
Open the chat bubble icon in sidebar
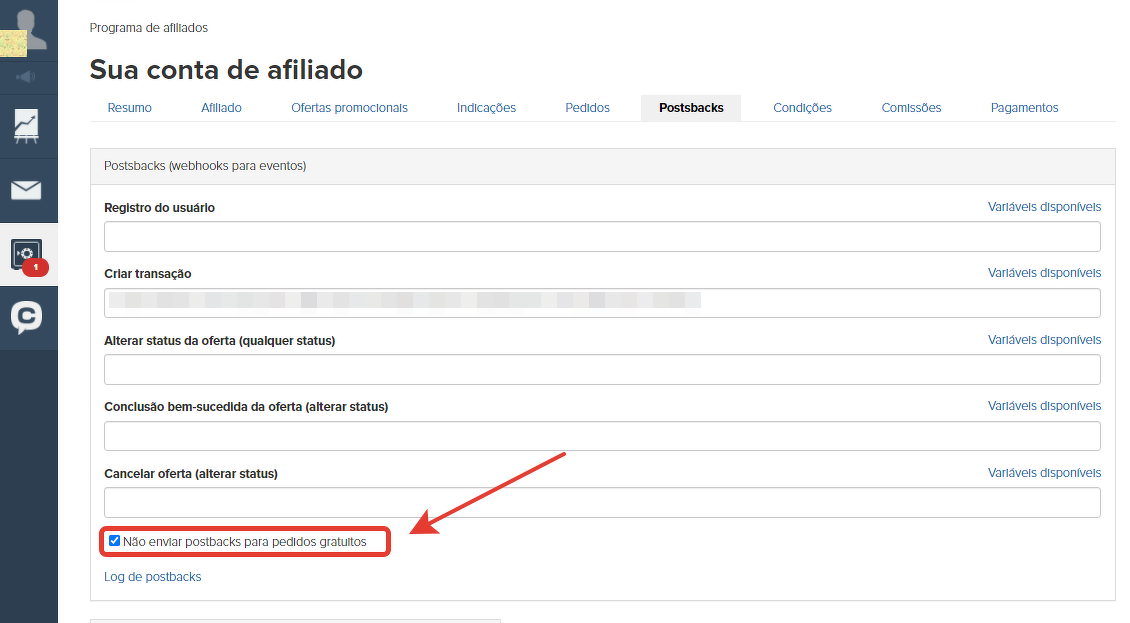[27, 318]
